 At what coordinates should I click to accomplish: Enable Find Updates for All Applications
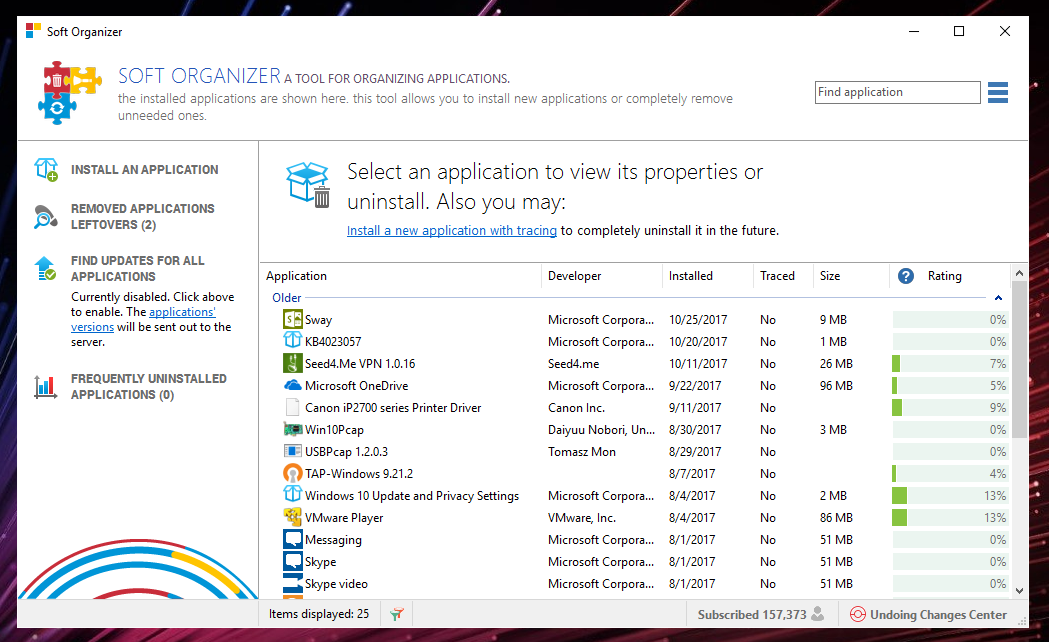click(137, 268)
